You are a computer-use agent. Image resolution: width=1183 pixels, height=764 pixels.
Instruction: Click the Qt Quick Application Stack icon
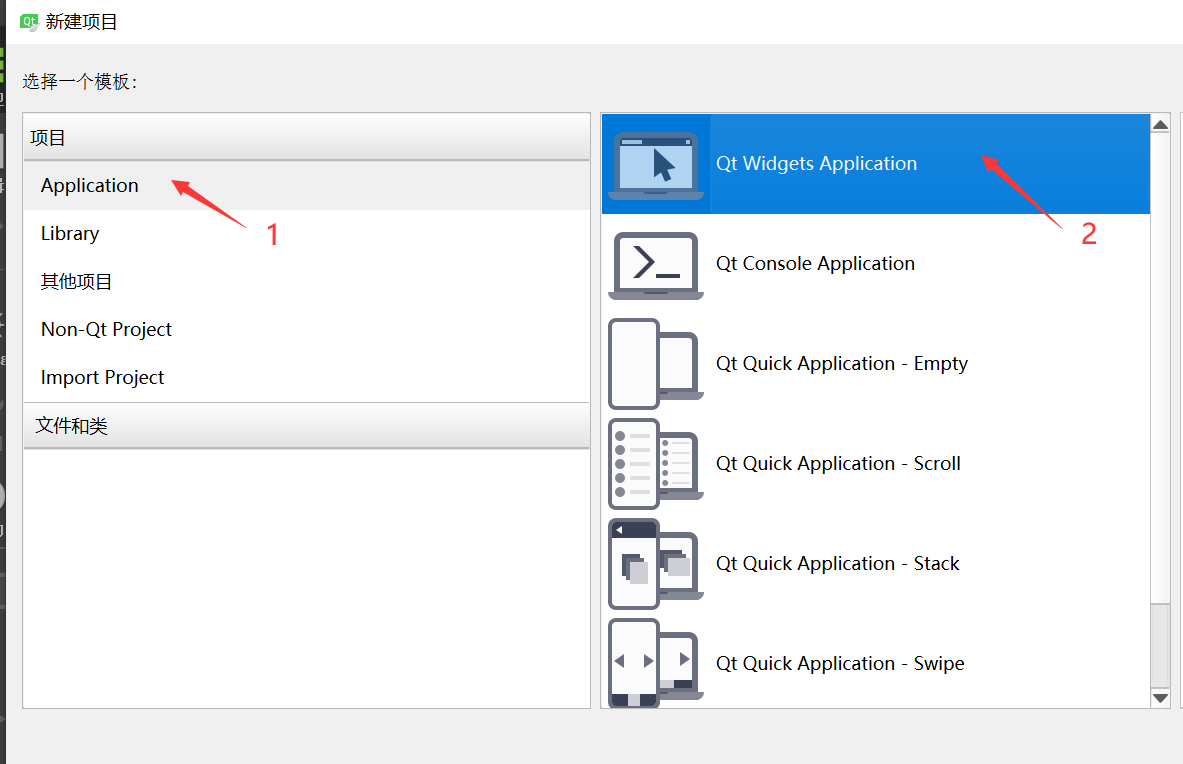pos(656,564)
